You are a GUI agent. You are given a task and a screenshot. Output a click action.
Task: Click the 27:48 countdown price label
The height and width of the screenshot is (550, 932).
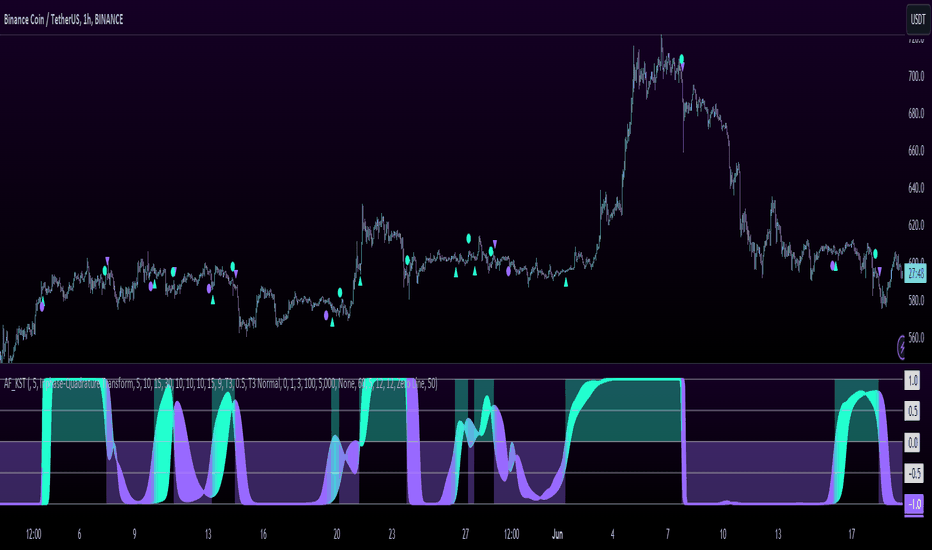(x=915, y=274)
